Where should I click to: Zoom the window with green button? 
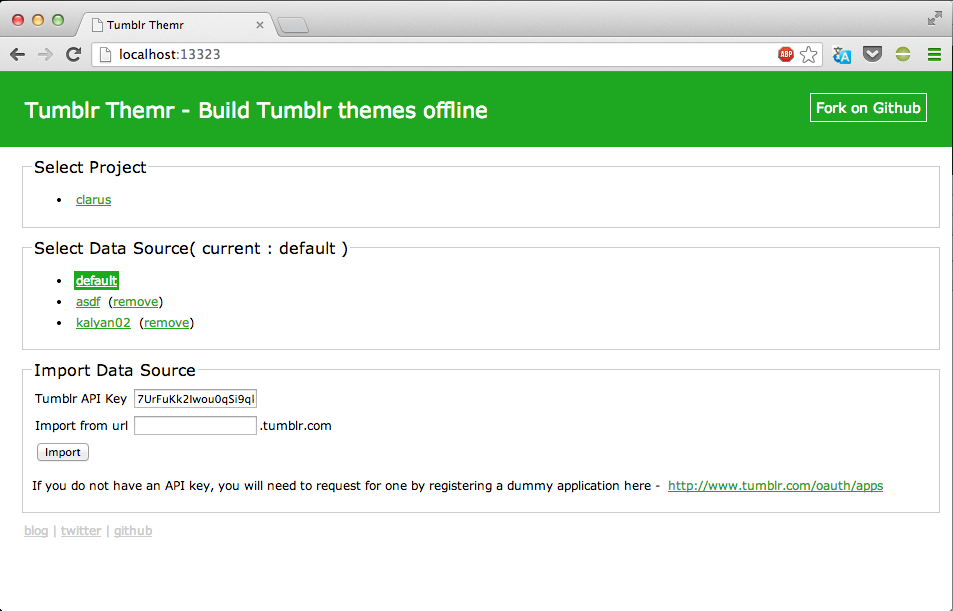58,20
